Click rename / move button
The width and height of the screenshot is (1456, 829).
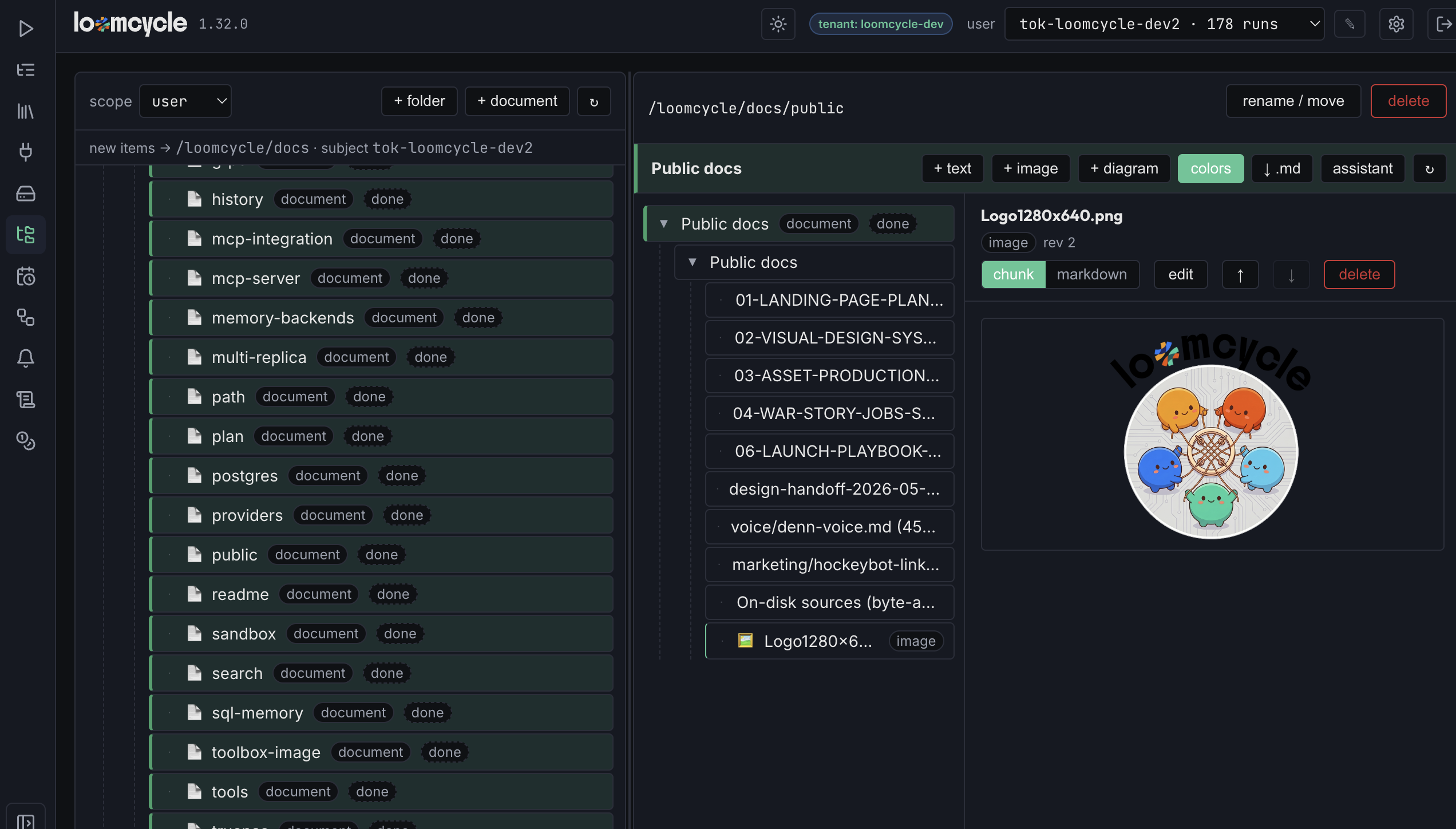coord(1293,101)
